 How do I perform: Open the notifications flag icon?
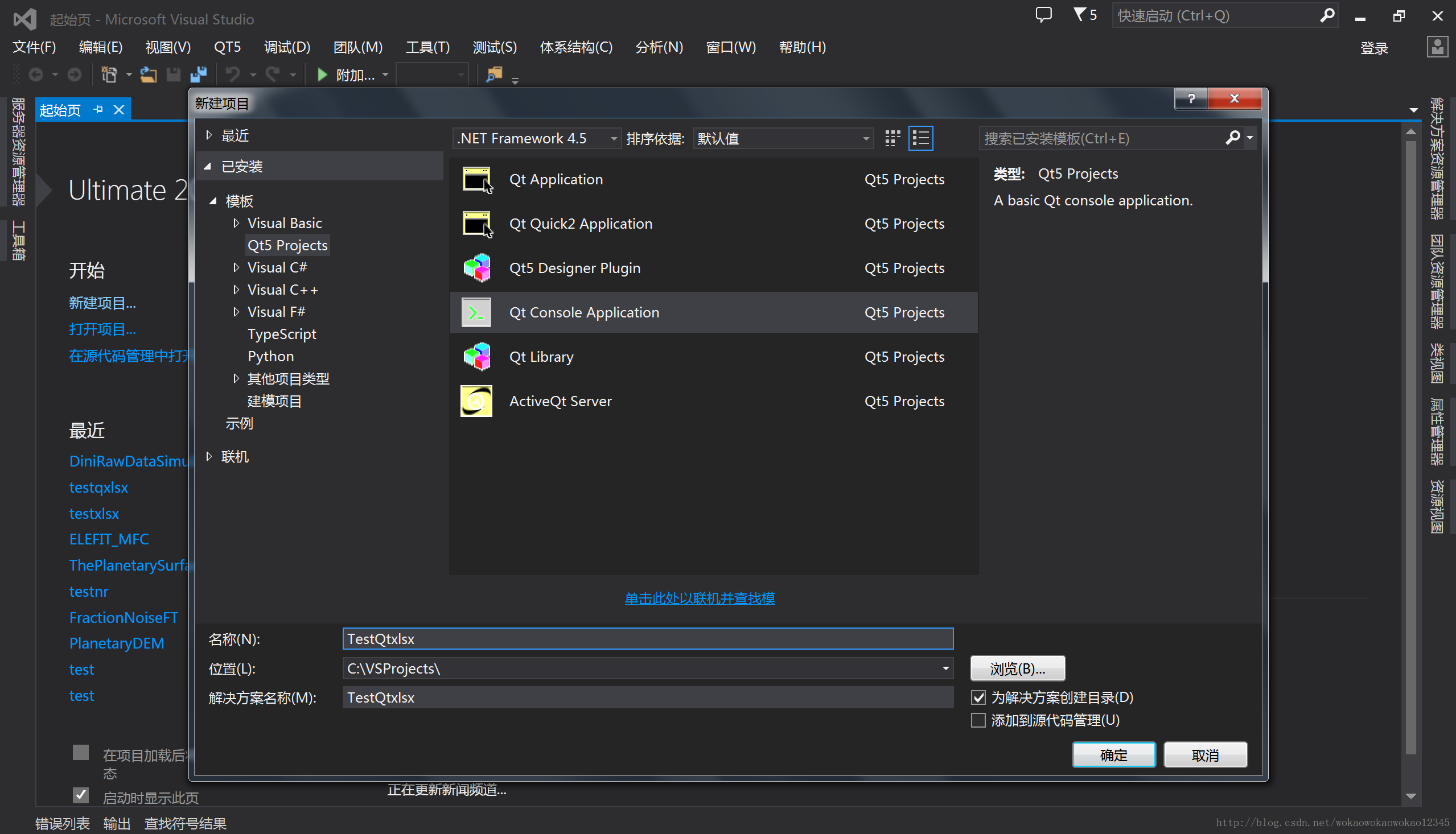tap(1079, 14)
